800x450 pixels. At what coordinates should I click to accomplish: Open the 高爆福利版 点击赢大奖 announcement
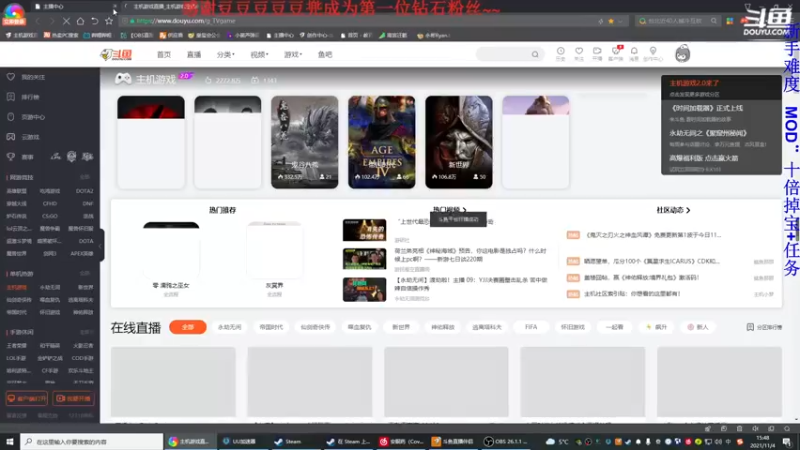704,158
